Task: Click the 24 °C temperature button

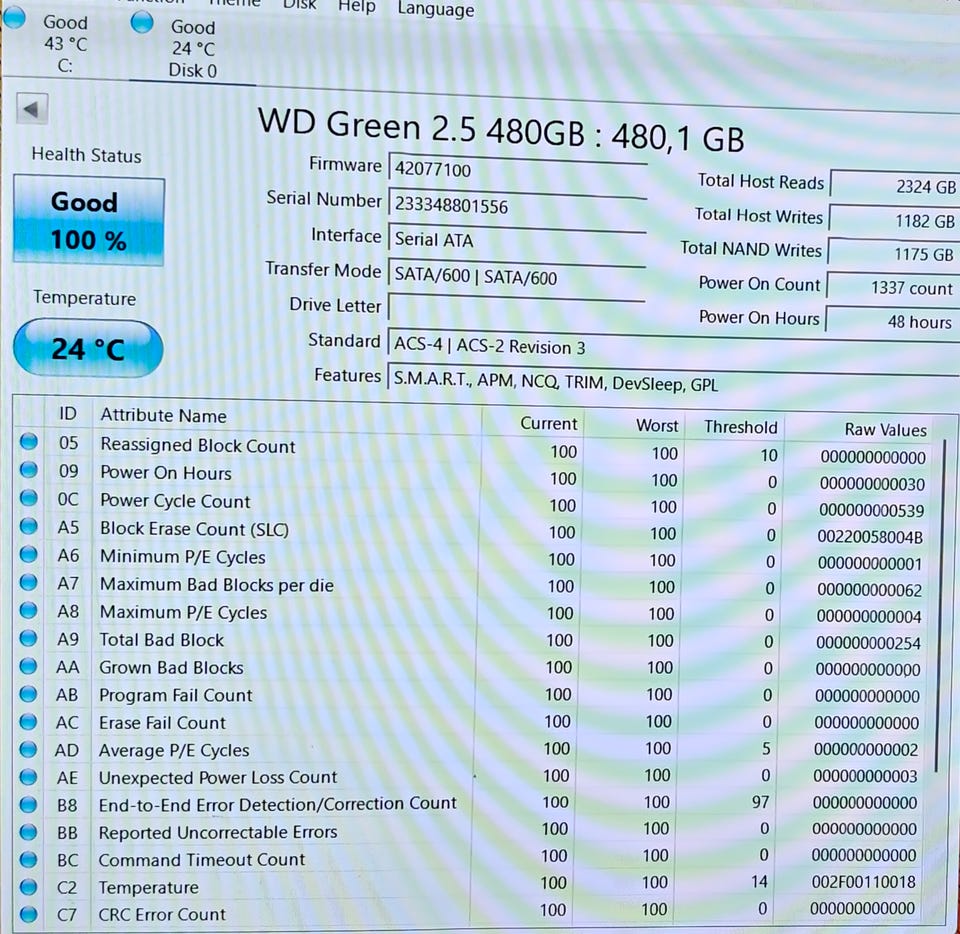Action: pyautogui.click(x=88, y=348)
